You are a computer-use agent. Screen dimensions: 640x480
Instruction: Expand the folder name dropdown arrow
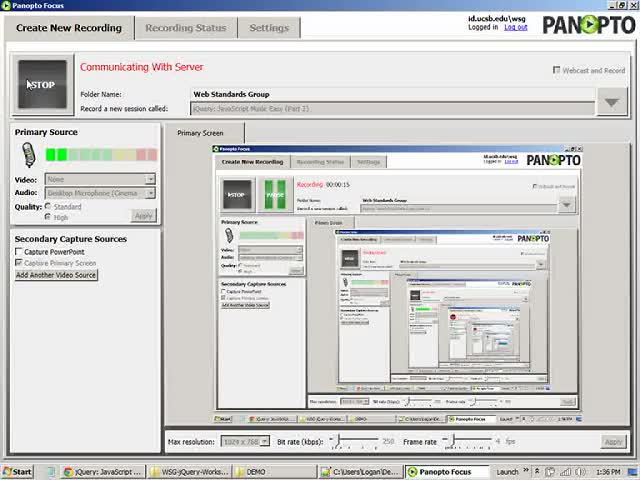tap(610, 102)
